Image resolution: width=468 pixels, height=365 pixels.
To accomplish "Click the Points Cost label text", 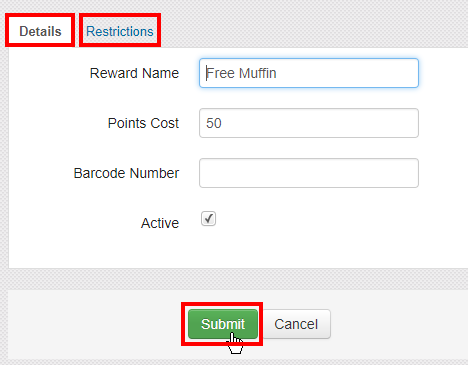I will [x=143, y=123].
